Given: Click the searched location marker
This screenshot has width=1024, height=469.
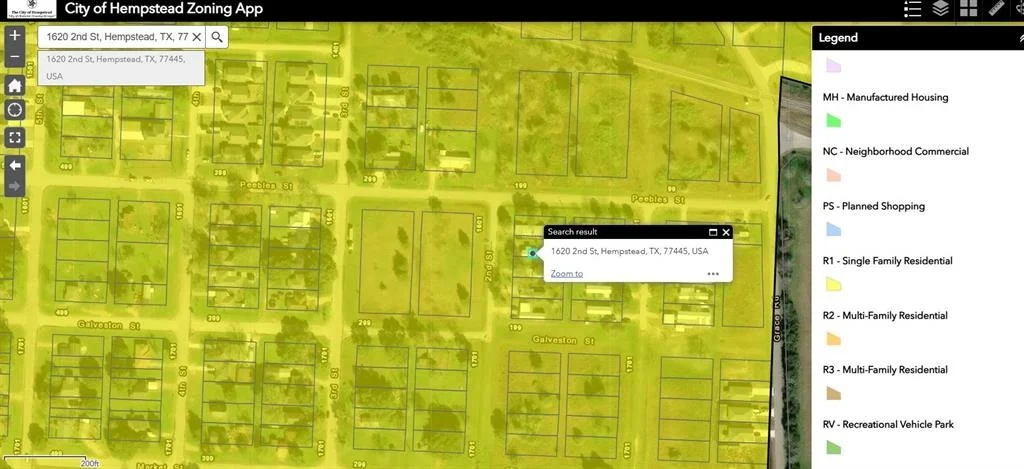Looking at the screenshot, I should [x=533, y=253].
